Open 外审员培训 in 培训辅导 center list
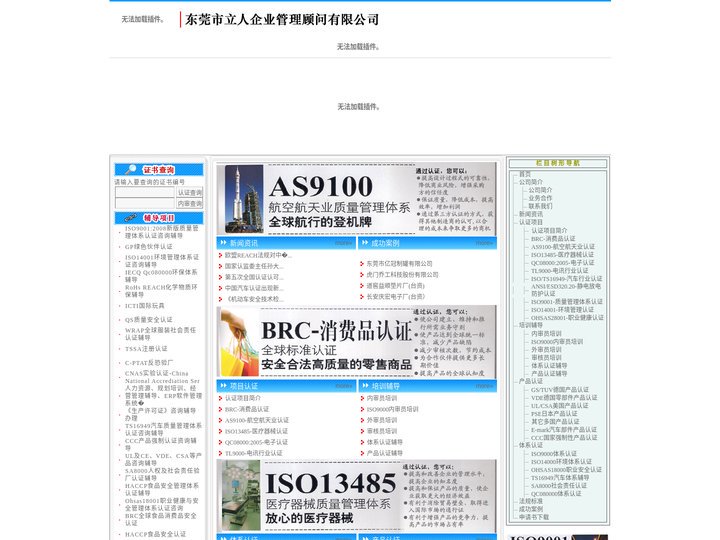This screenshot has height=540, width=720. point(382,420)
